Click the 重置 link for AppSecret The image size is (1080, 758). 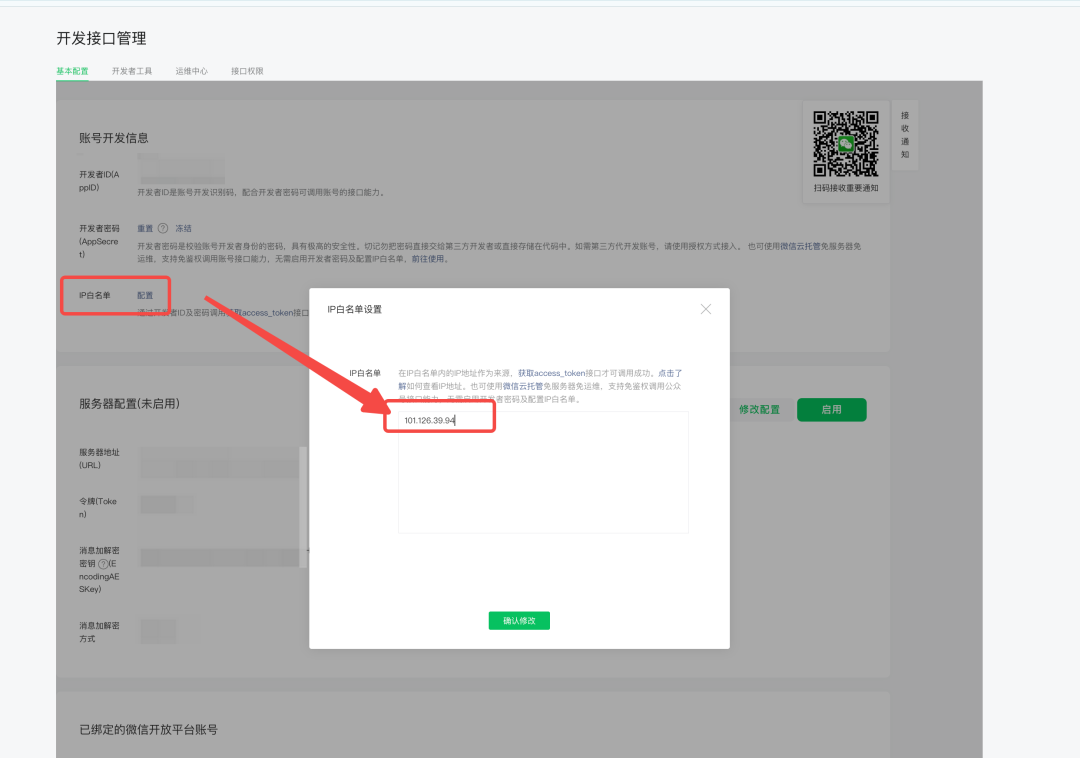coord(145,228)
